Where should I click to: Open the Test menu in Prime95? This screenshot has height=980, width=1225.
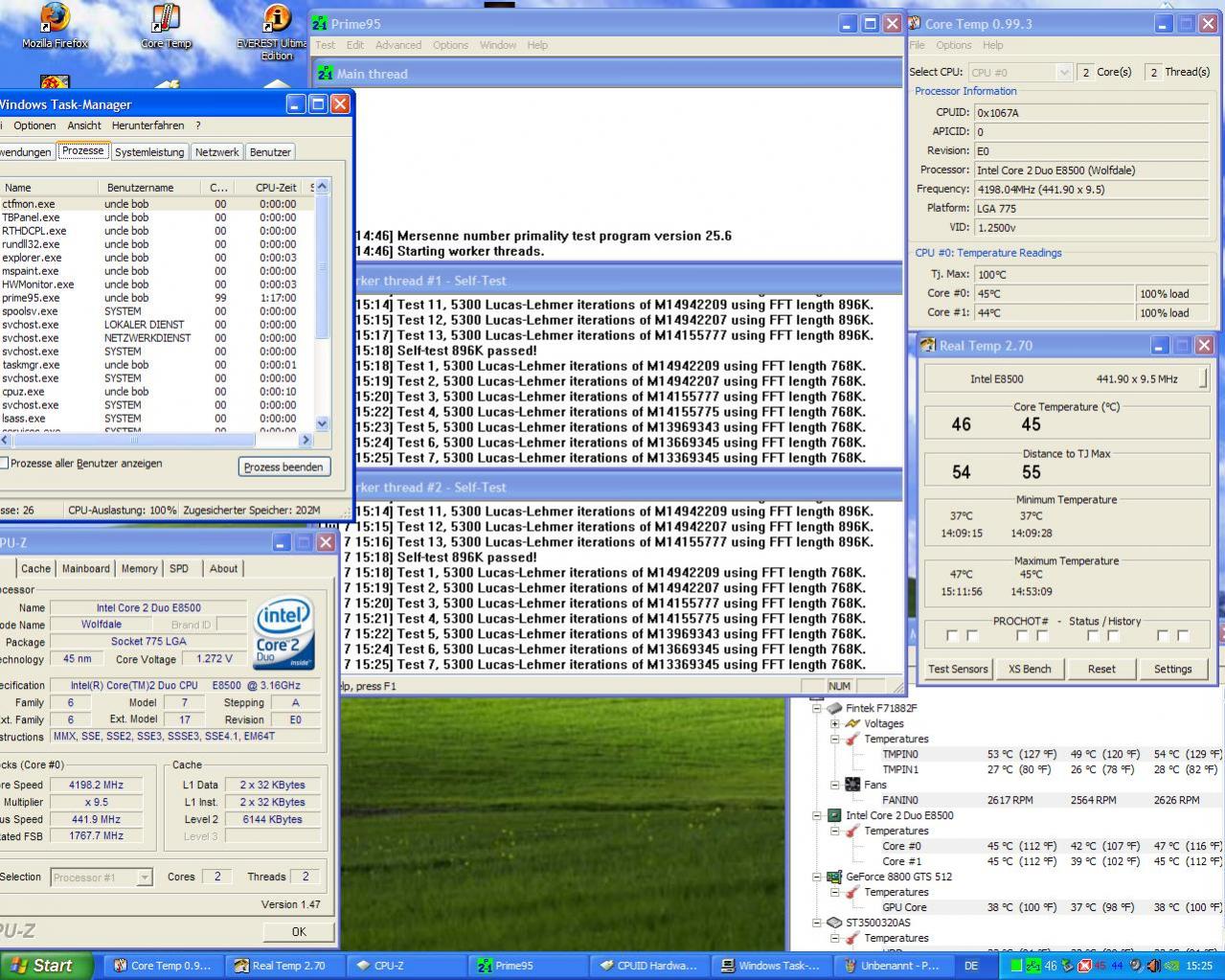click(x=326, y=45)
